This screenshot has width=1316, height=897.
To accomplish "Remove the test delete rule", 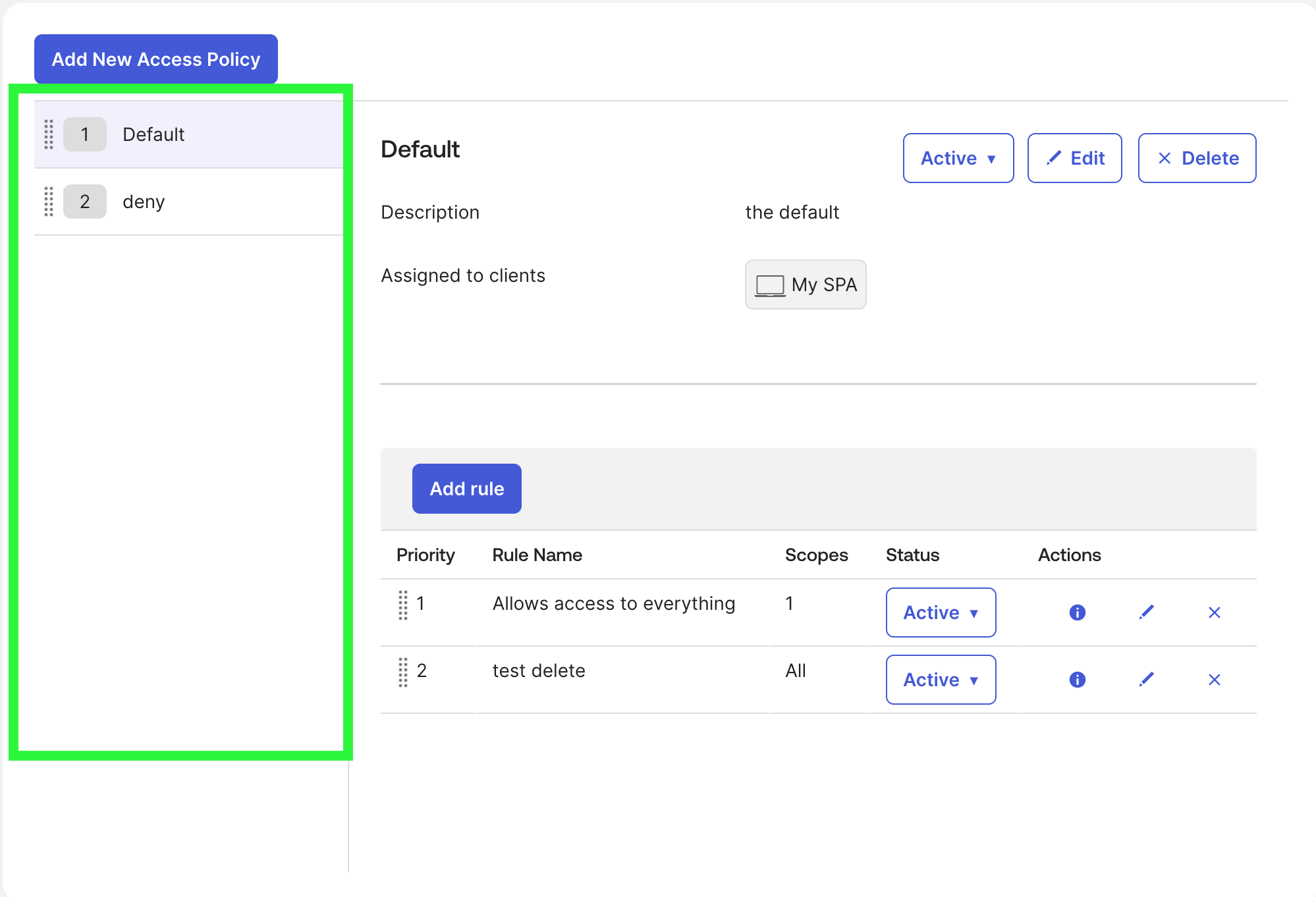I will (x=1215, y=680).
